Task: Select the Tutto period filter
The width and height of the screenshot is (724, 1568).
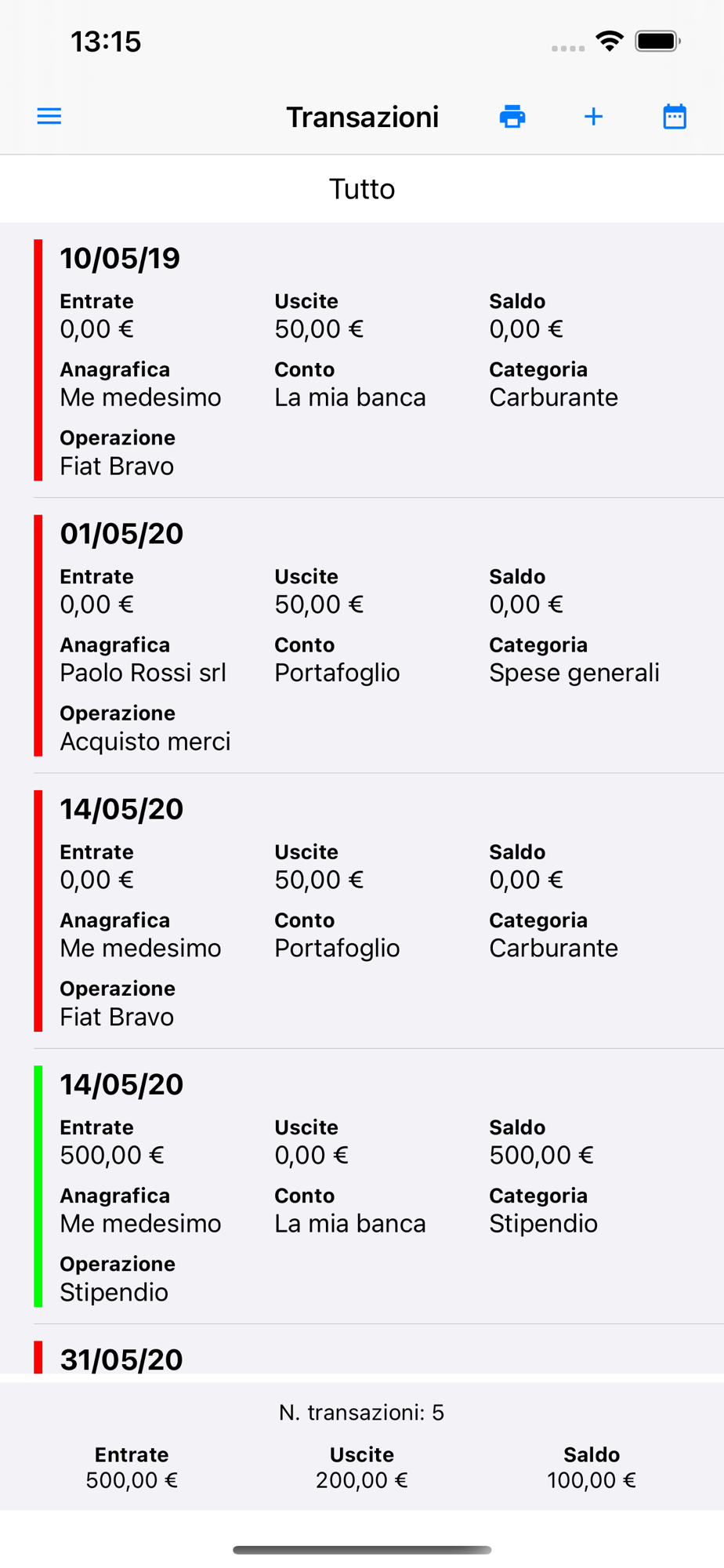Action: pyautogui.click(x=362, y=189)
